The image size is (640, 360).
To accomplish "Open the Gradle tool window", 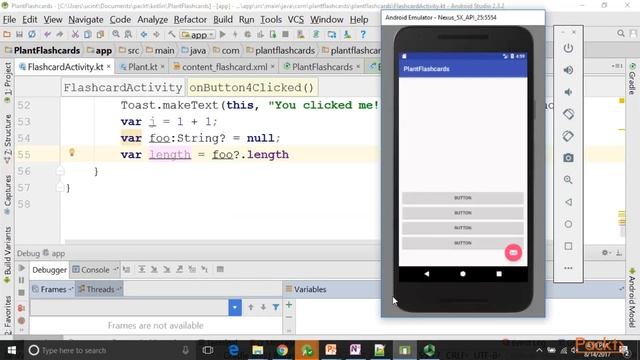I will point(632,79).
